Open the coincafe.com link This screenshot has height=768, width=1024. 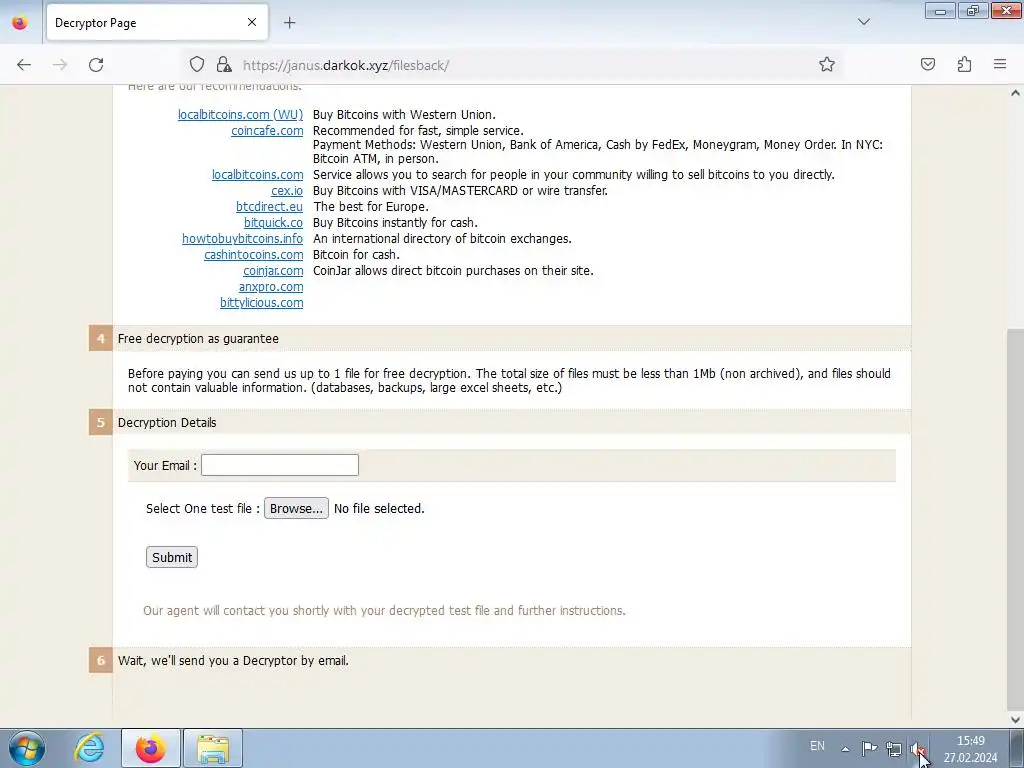[267, 131]
